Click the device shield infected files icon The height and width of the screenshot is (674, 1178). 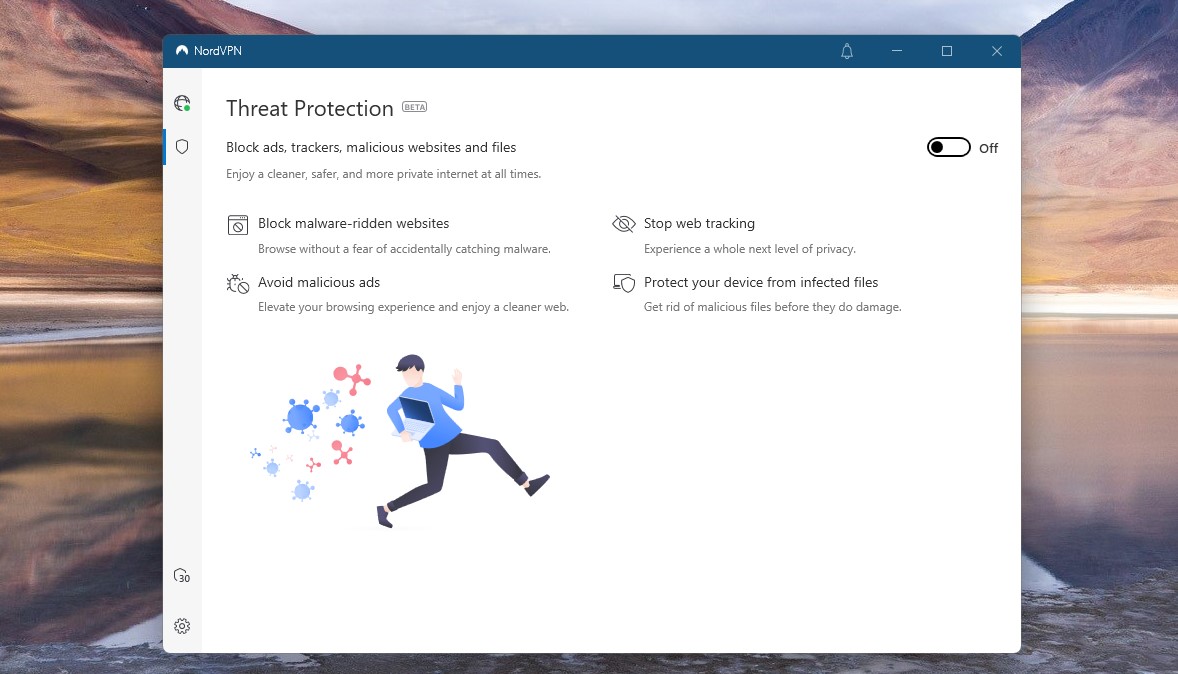(624, 283)
